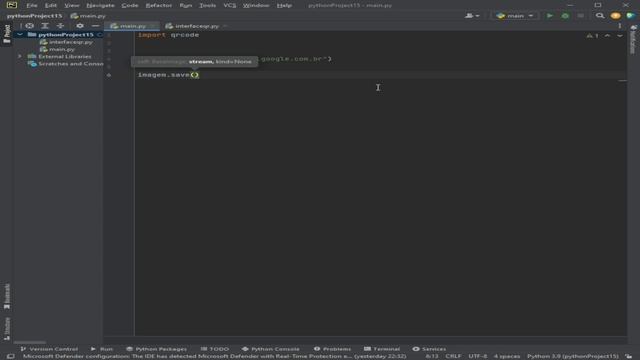Click Collapse All icon in Project panel
This screenshot has height=360, width=640.
click(60, 26)
